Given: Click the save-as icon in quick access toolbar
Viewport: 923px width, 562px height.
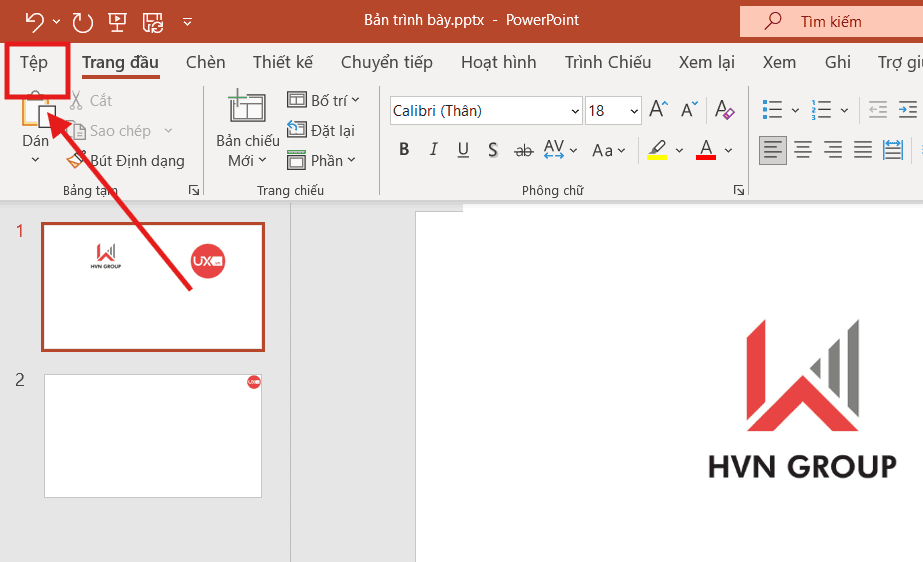Looking at the screenshot, I should [153, 22].
